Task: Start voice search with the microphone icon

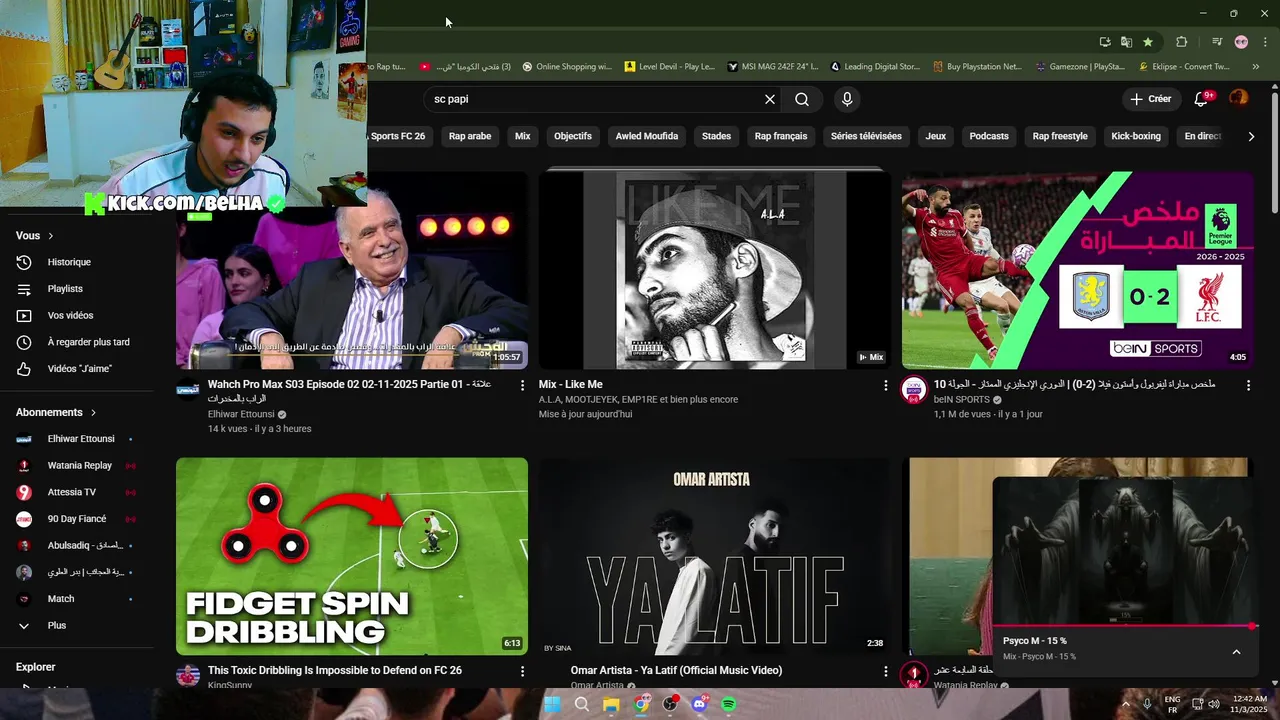Action: coord(847,99)
